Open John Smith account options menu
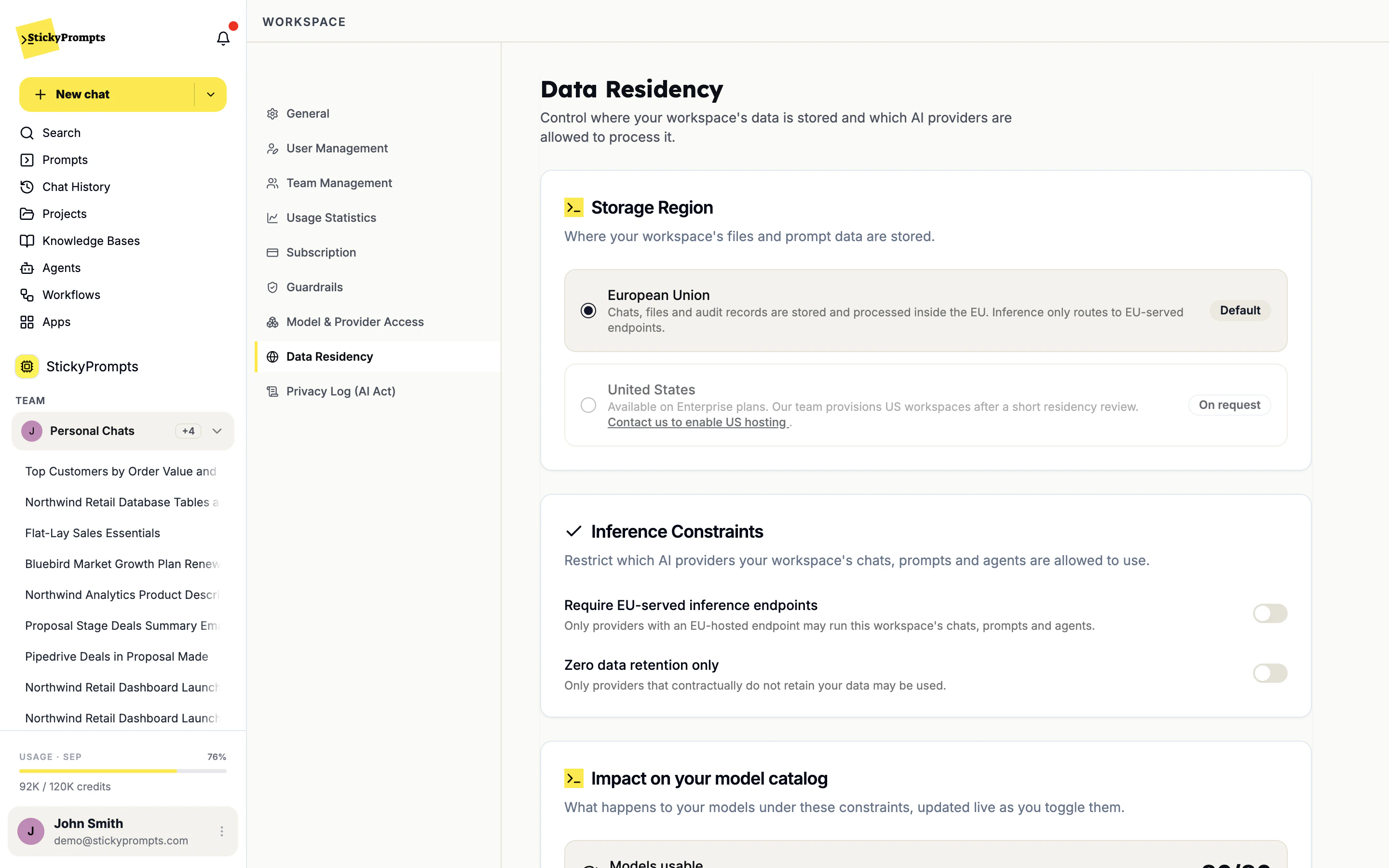Viewport: 1389px width, 868px height. [221, 831]
